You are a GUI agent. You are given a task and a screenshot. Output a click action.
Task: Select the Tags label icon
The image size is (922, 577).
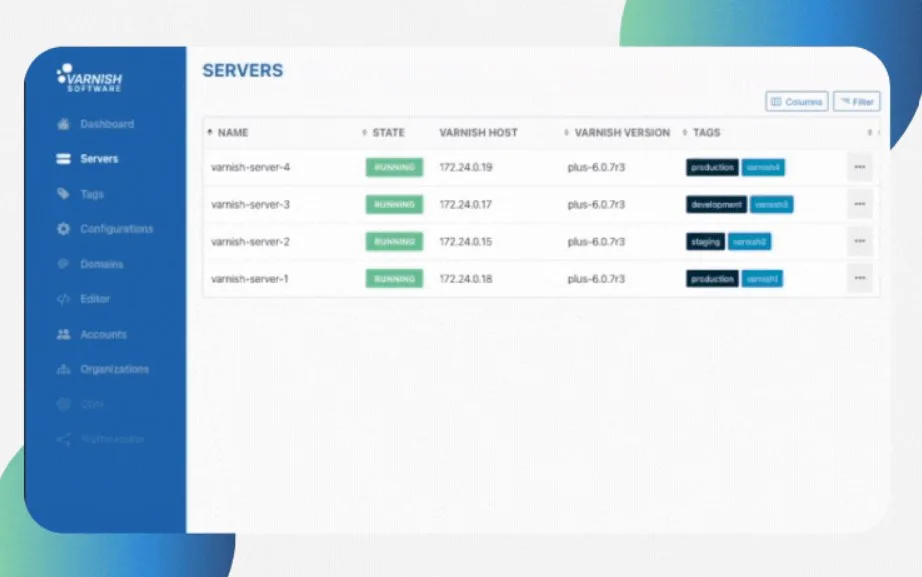[x=64, y=194]
